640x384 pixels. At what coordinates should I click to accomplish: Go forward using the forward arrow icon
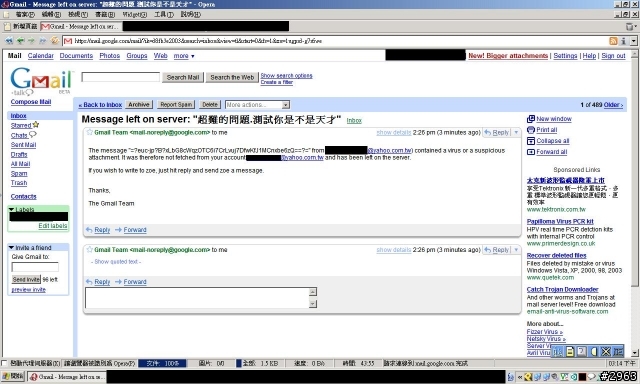pyautogui.click(x=31, y=41)
